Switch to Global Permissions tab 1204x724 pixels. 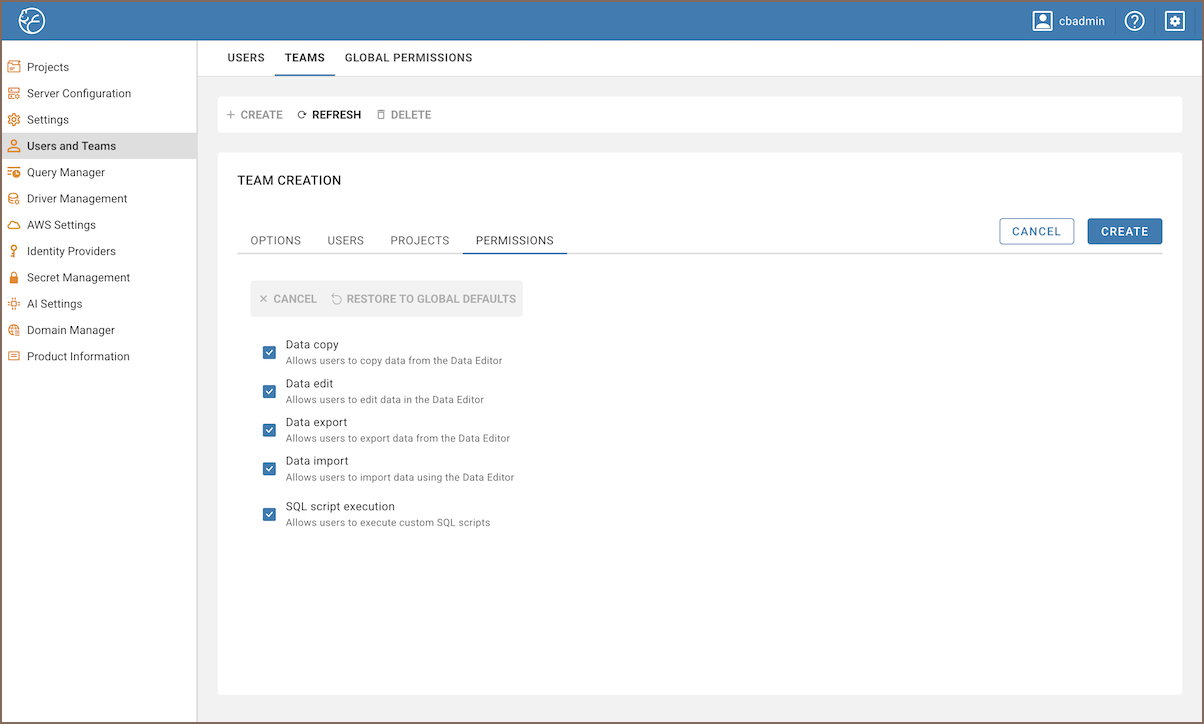click(408, 58)
